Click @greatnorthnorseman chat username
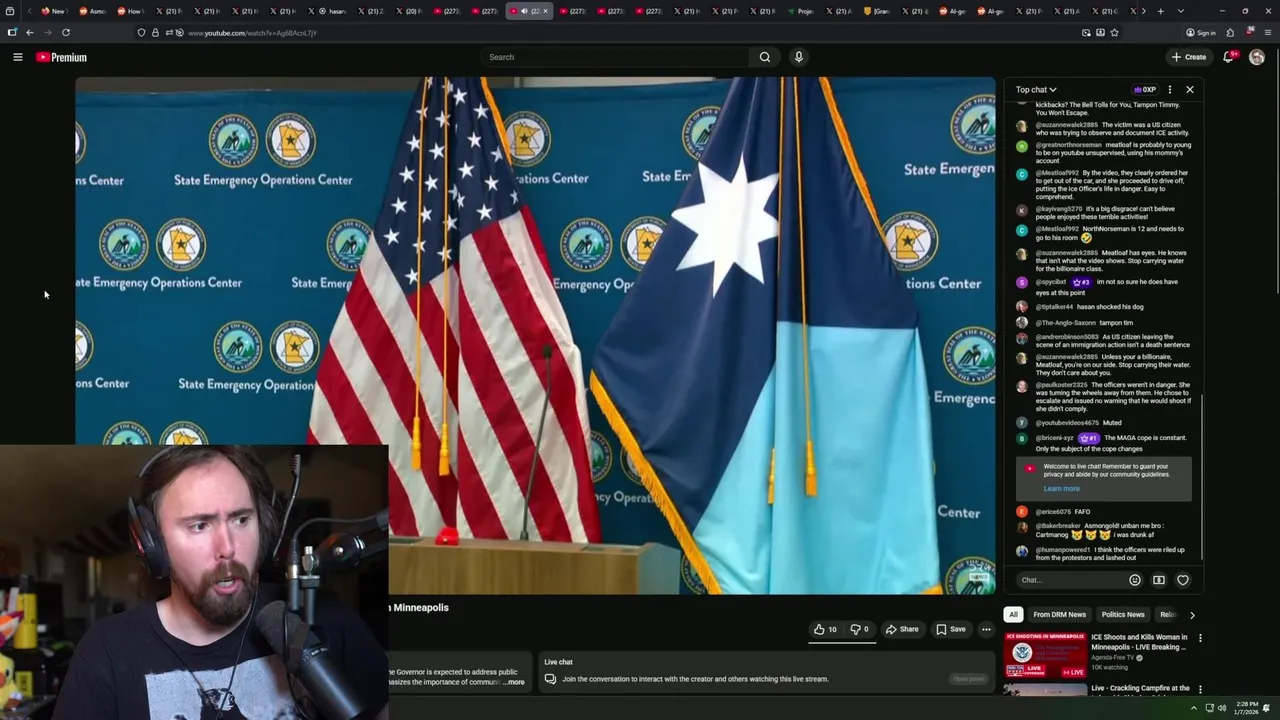1280x720 pixels. [1068, 145]
